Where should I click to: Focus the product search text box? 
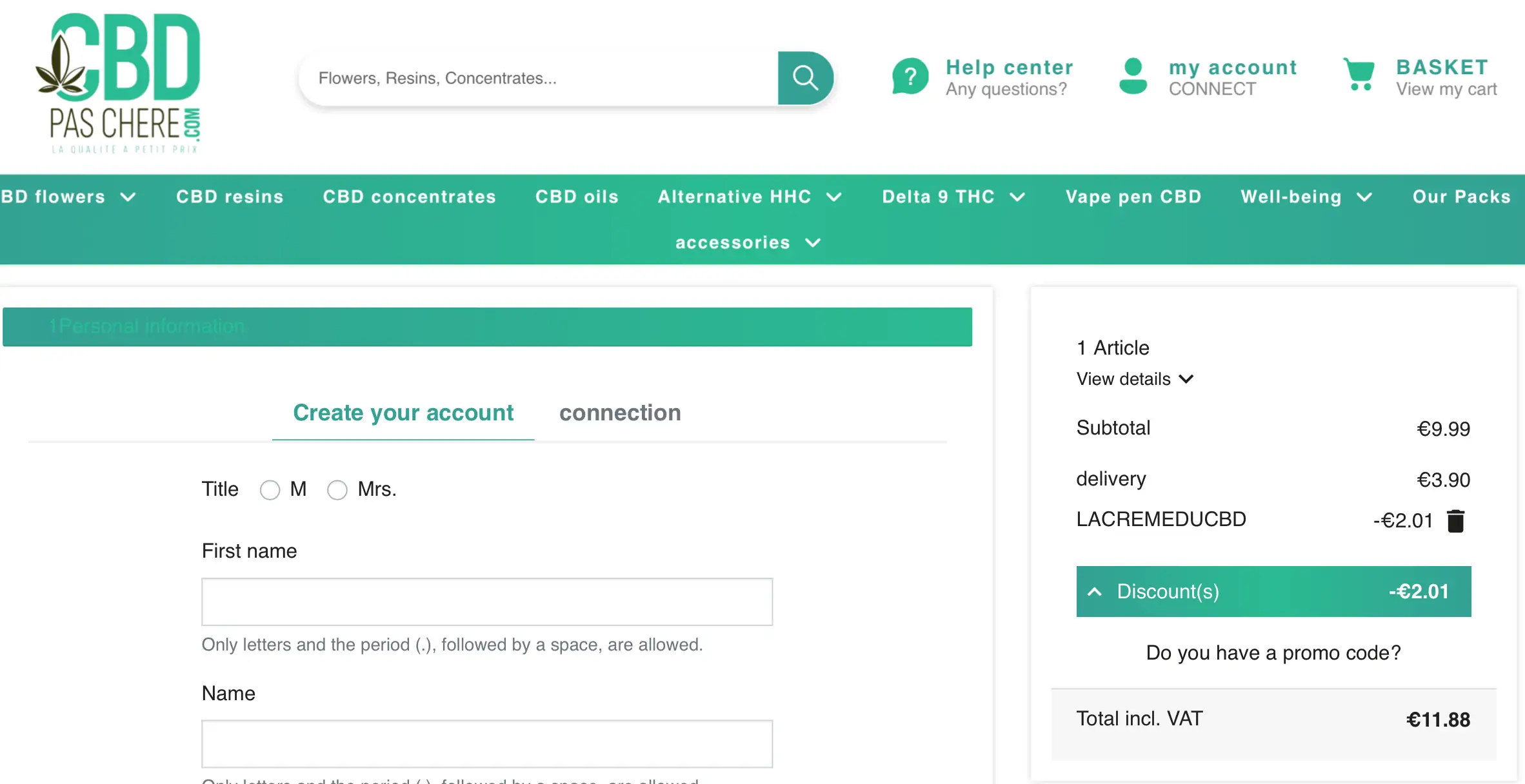(539, 78)
